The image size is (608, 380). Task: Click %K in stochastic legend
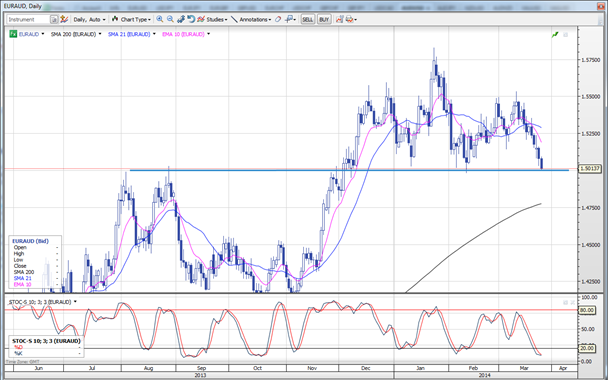tap(18, 353)
